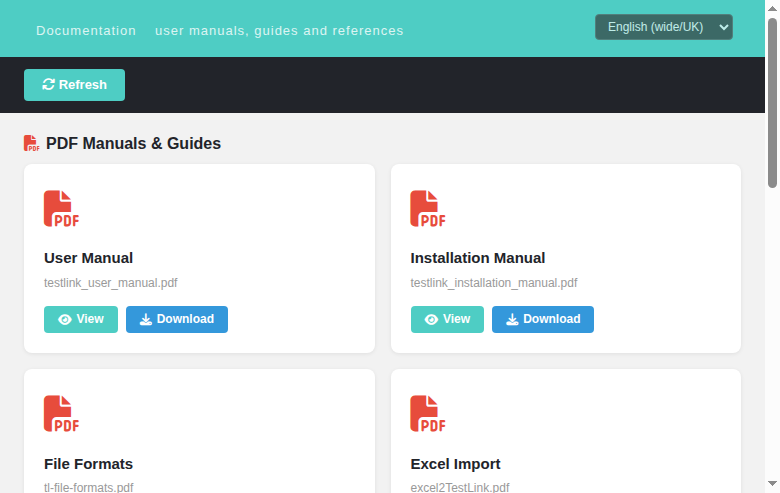Click the User Manual PDF file icon
Viewport: 780px width, 493px height.
(x=61, y=208)
